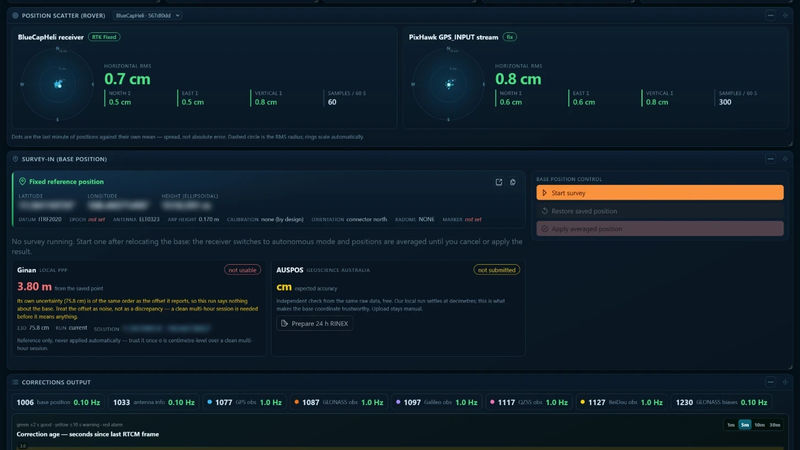Click the ARP height 0.170 m value
Image resolution: width=800 pixels, height=450 pixels.
pos(208,219)
